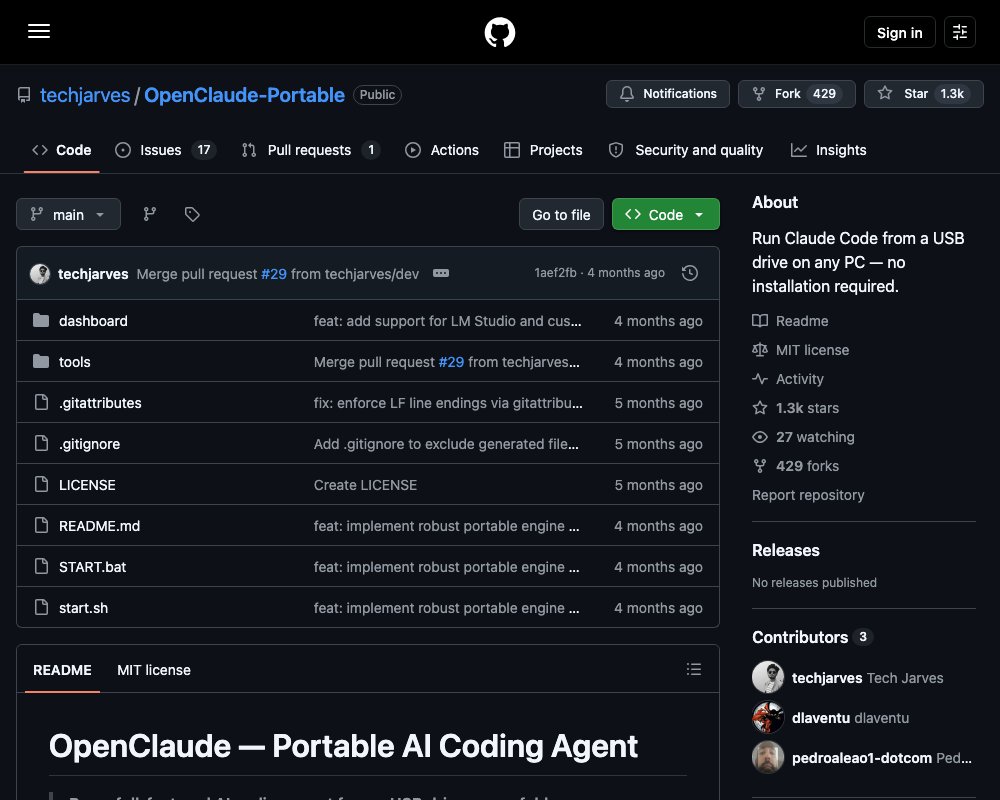Viewport: 1000px width, 800px height.
Task: Click the Notifications bell button
Action: tap(668, 94)
